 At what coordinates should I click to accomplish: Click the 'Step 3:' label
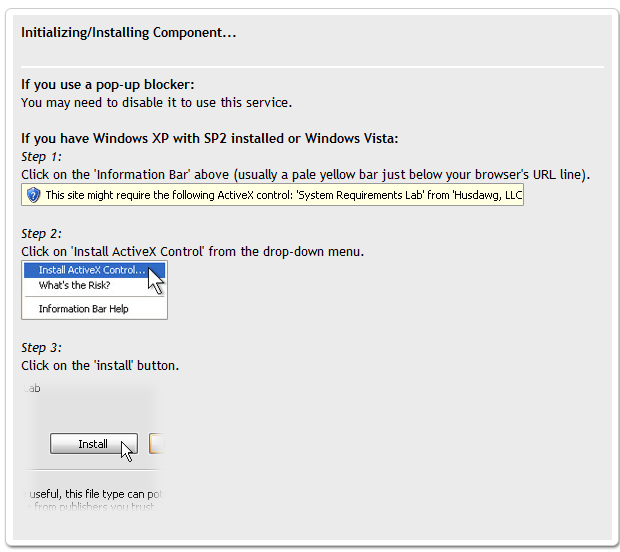pos(41,348)
